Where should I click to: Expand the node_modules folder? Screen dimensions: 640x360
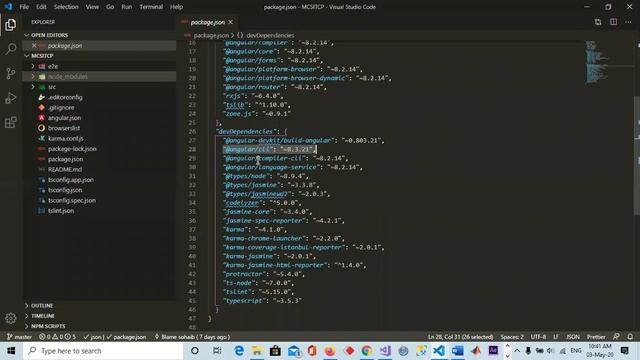[33, 76]
